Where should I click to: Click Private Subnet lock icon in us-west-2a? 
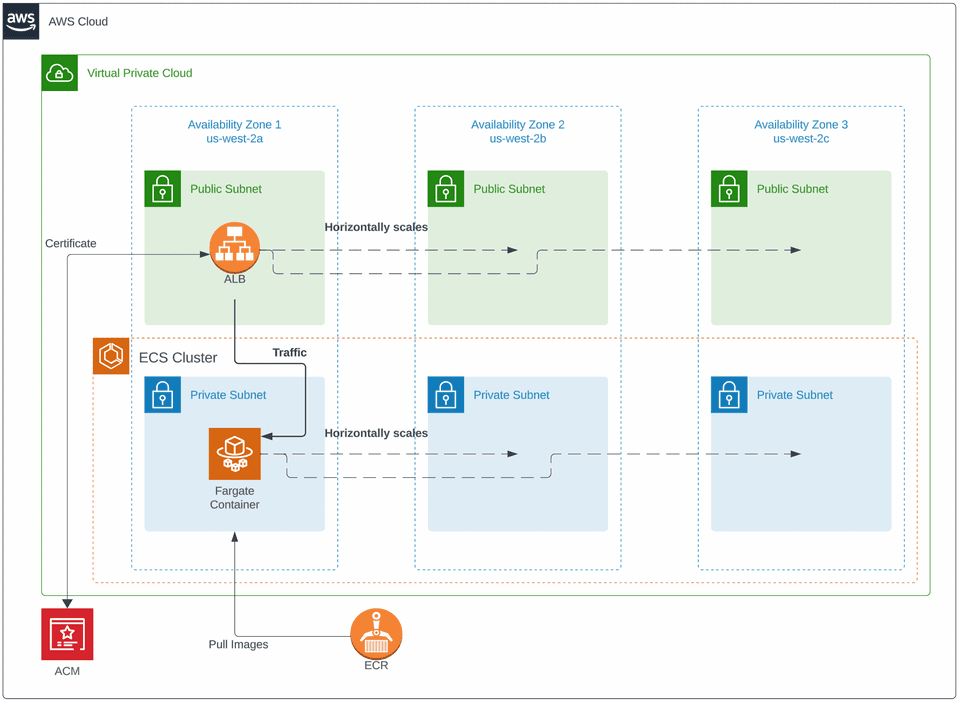163,395
